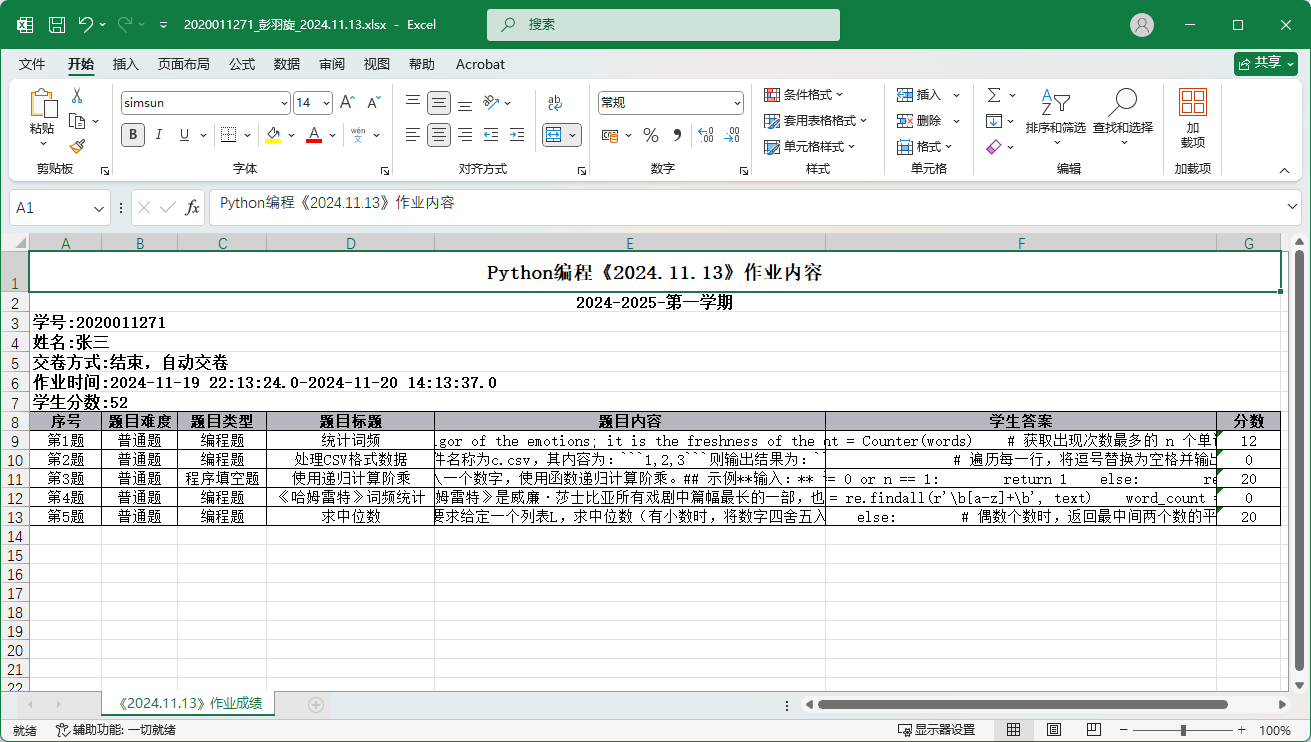The height and width of the screenshot is (742, 1311).
Task: Click the 共享 (Share) button
Action: pos(1266,63)
